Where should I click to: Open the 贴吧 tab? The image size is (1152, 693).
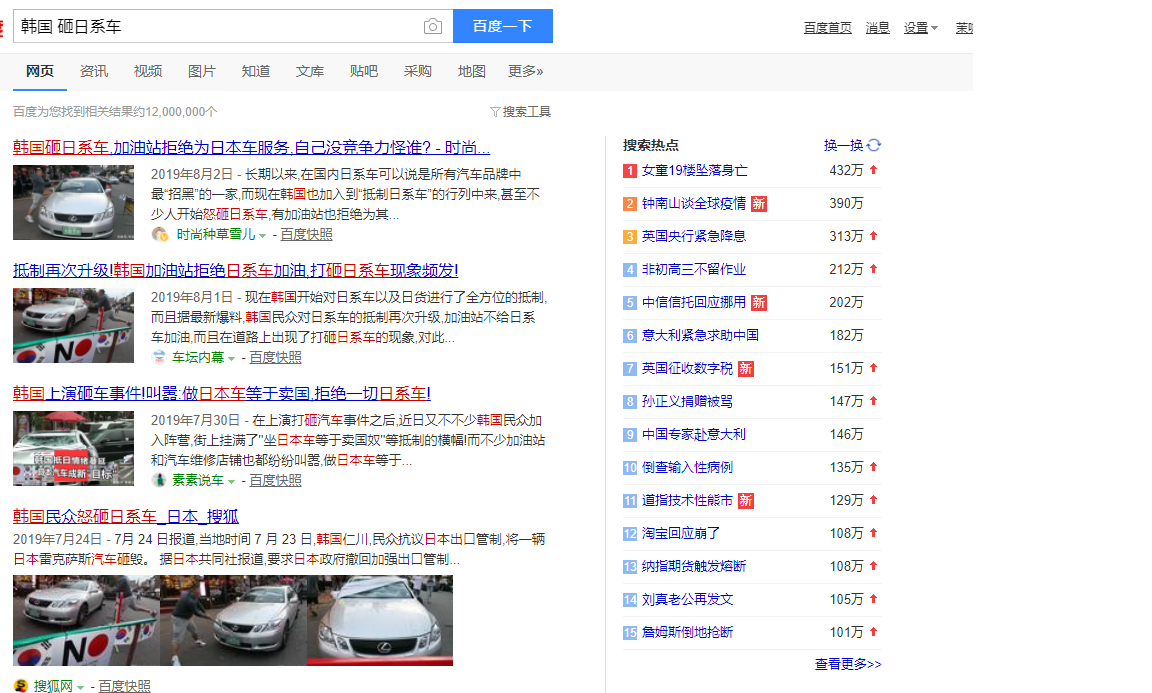[364, 71]
